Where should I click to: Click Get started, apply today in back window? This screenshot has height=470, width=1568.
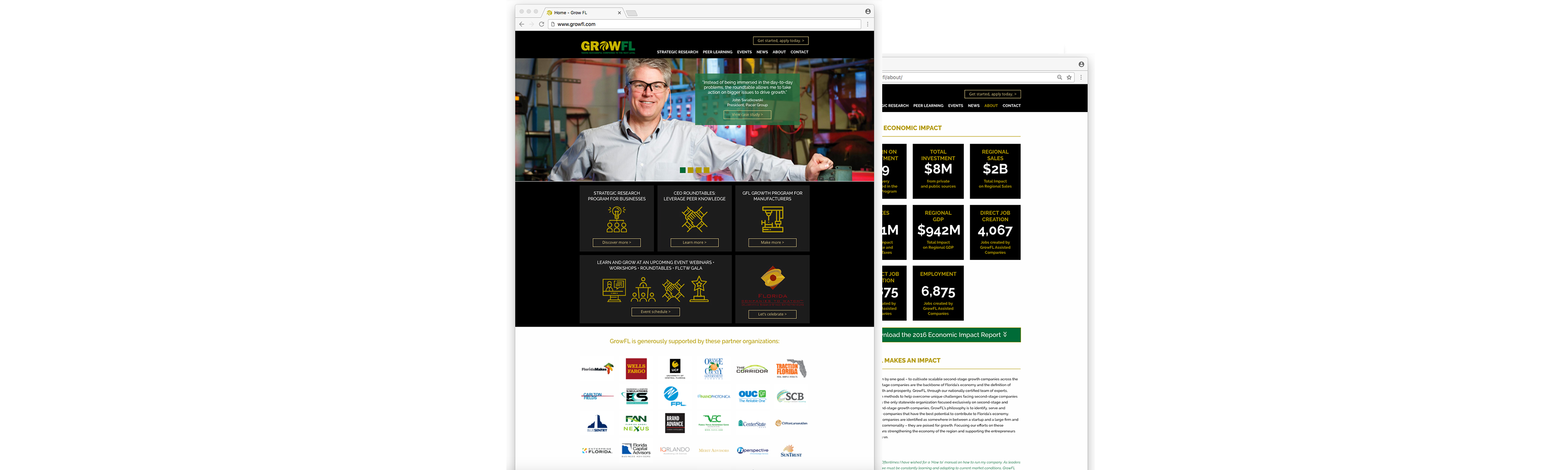pos(992,94)
